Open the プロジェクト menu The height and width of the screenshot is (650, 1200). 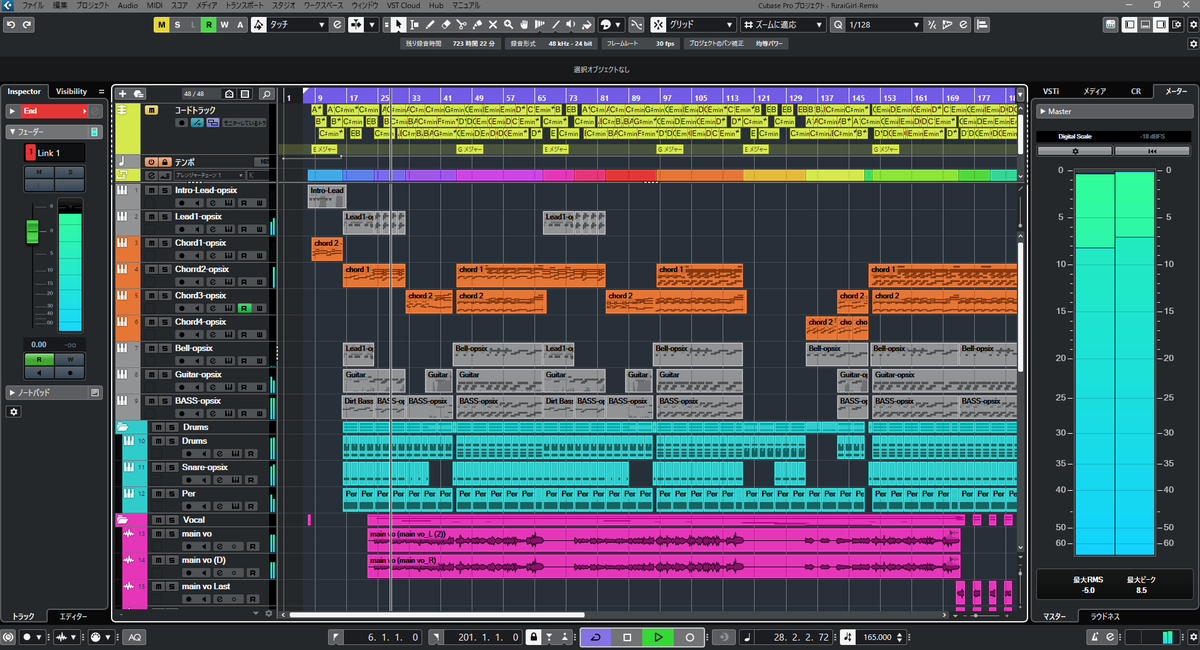[x=93, y=5]
